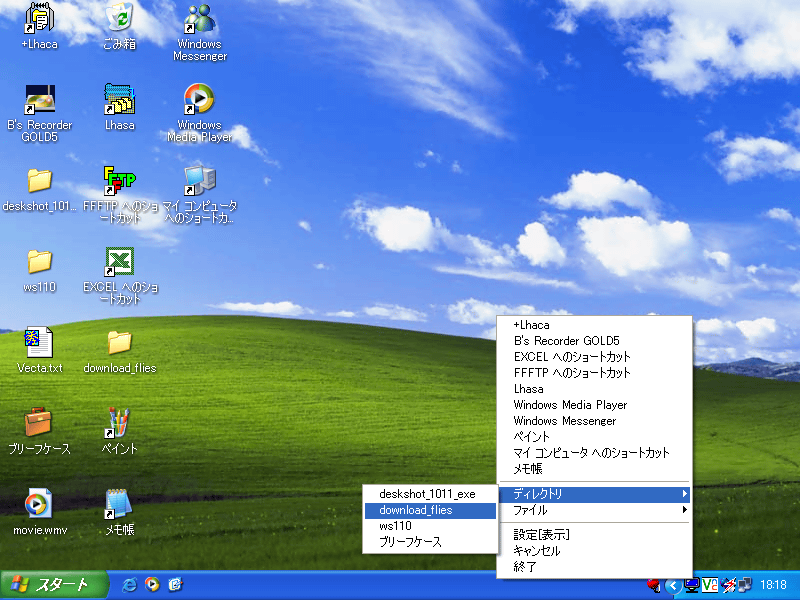Choose EXCEL へのショートカット in popup menu

click(x=594, y=356)
